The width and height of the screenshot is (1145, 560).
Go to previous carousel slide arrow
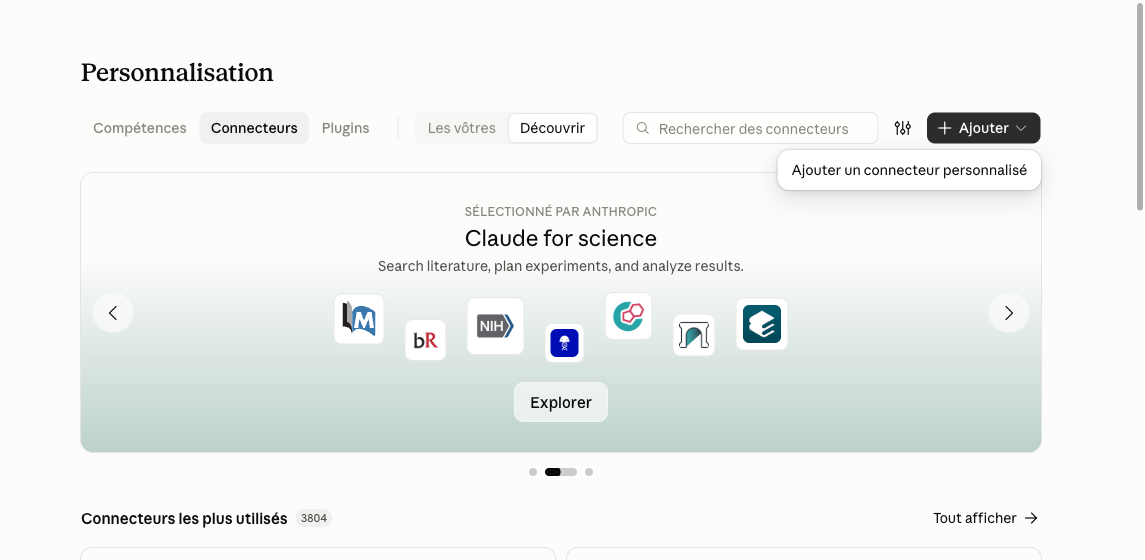(x=113, y=312)
